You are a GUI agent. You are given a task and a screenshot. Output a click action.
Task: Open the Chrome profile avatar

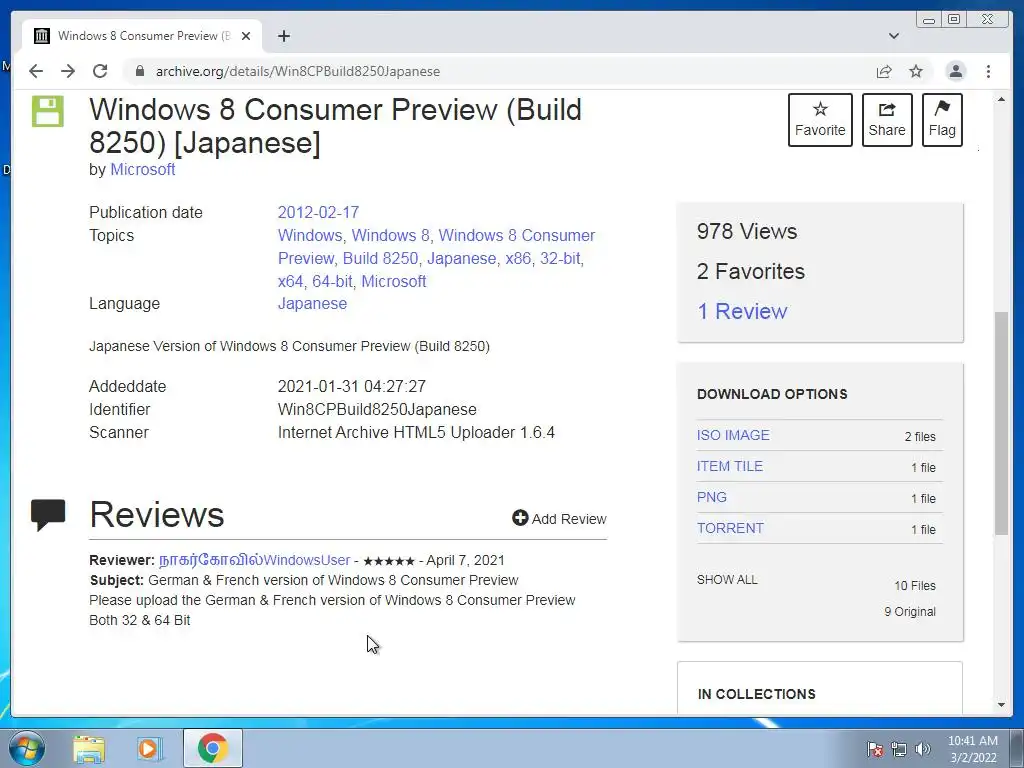955,71
